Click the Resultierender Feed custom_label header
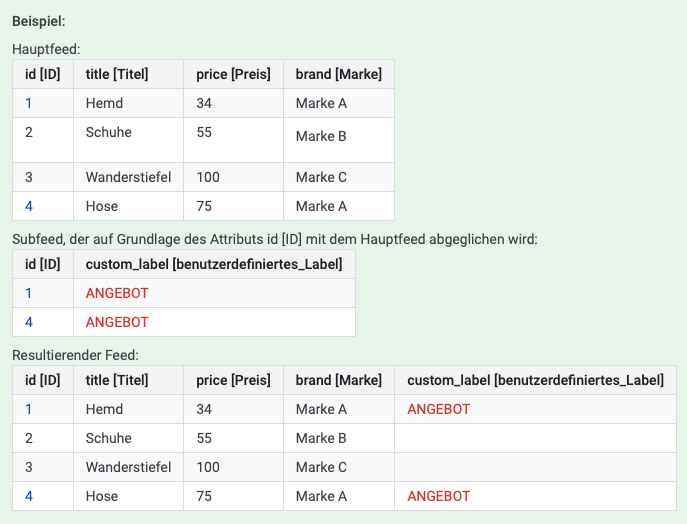The height and width of the screenshot is (524, 687). coord(535,380)
